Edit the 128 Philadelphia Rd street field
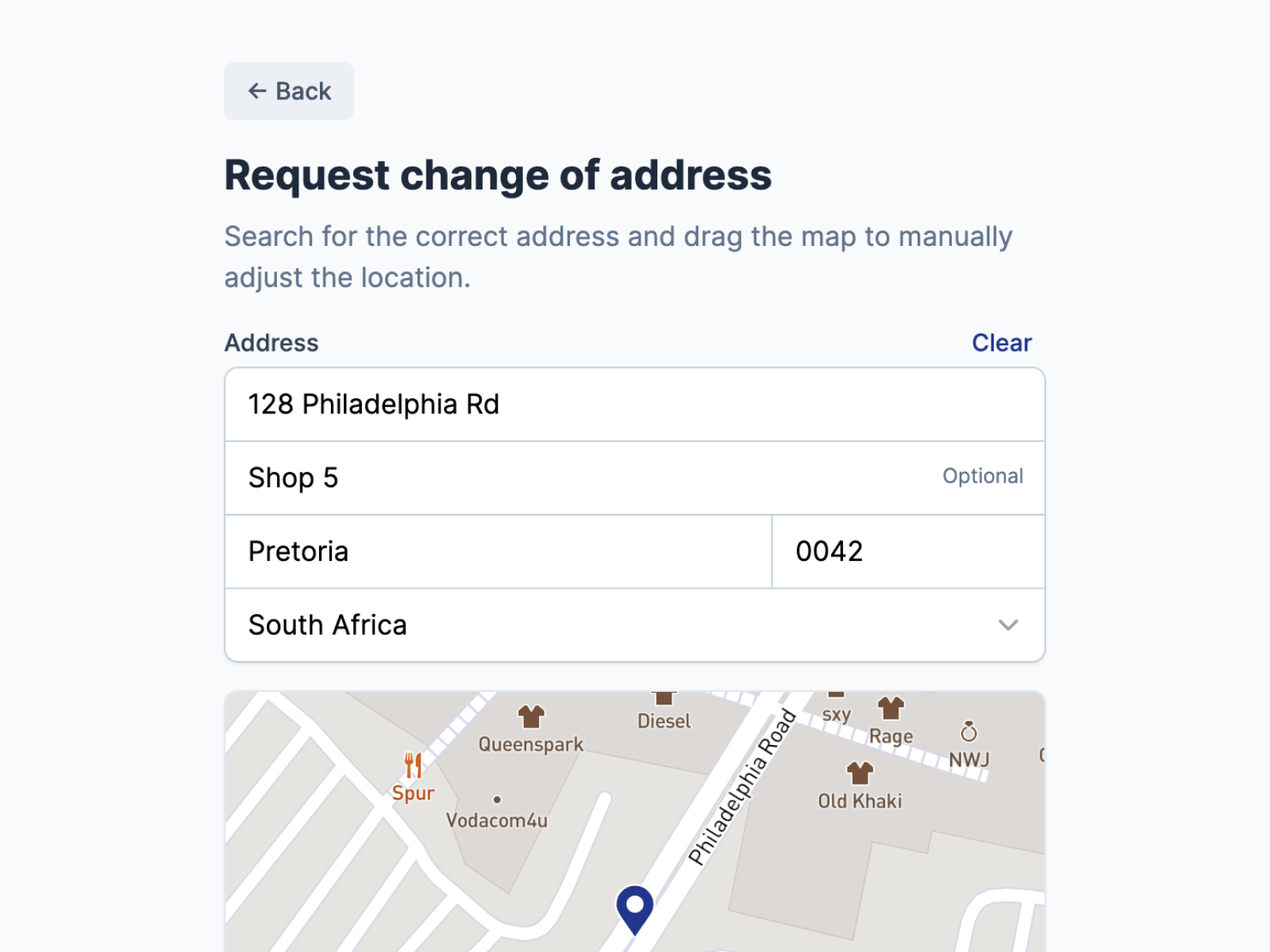Screen dimensions: 1270x952 point(635,405)
